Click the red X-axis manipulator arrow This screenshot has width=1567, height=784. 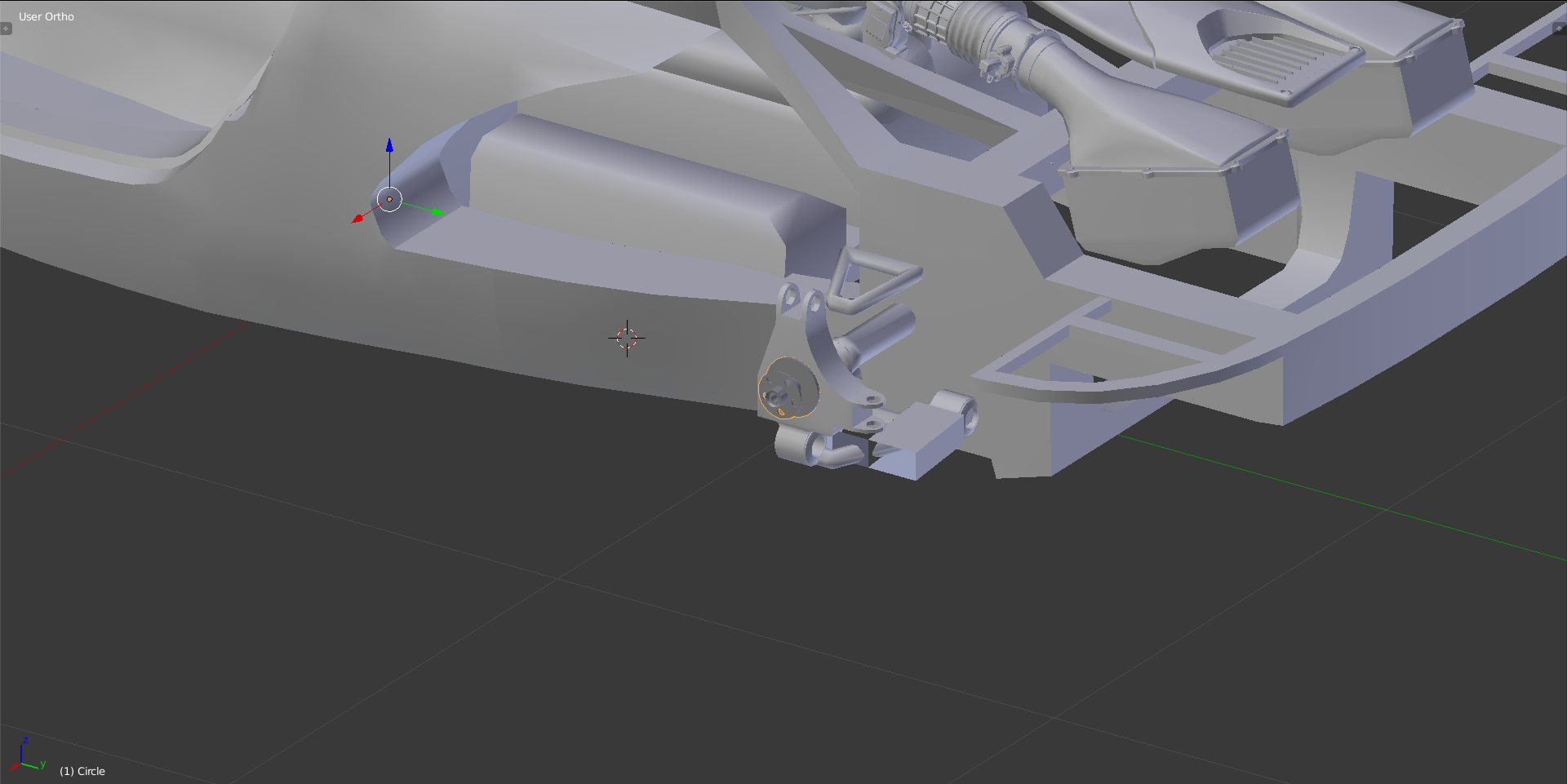[x=357, y=219]
